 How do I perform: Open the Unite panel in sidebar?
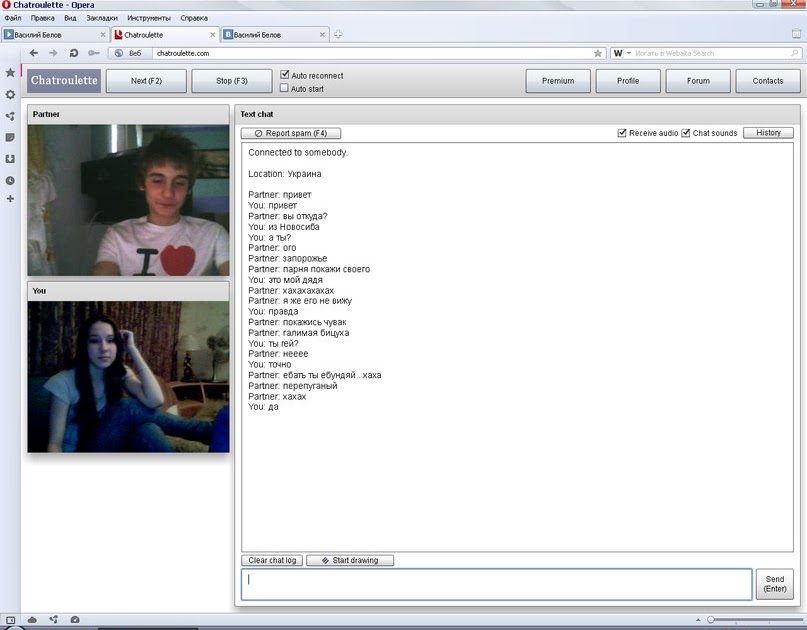[10, 116]
